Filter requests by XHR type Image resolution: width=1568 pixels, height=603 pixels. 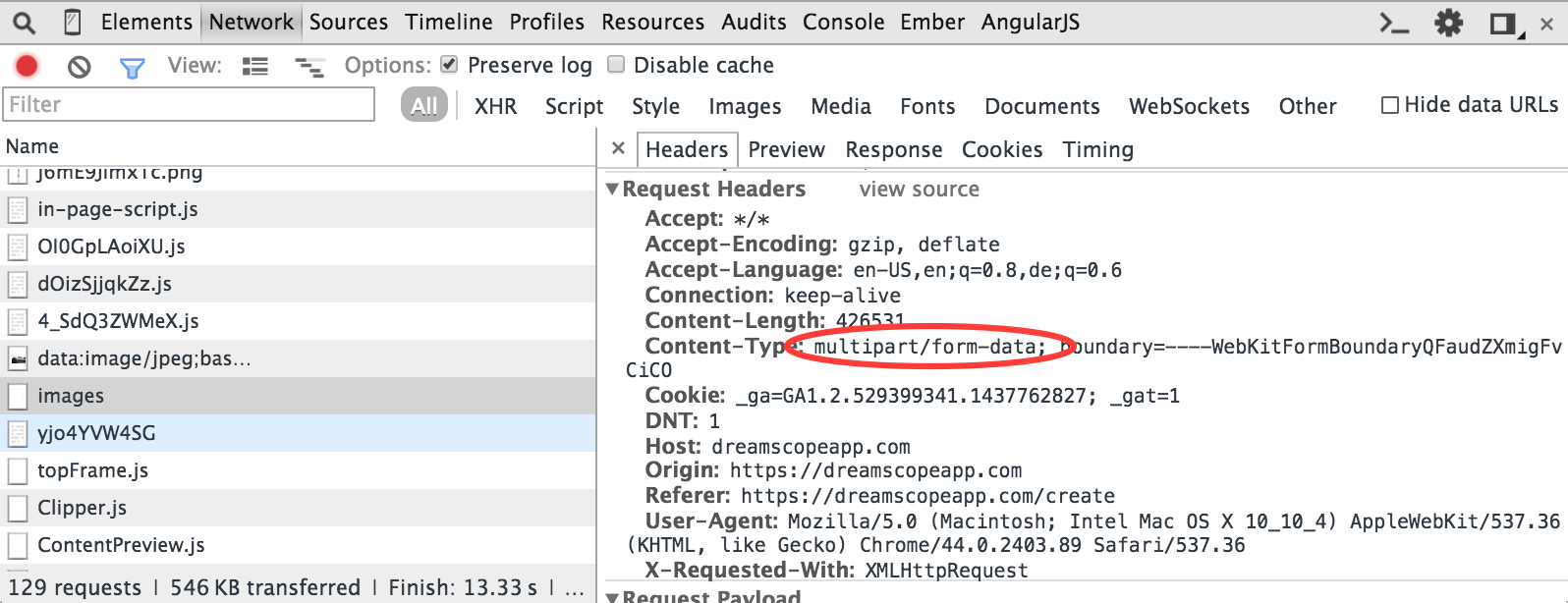coord(495,106)
